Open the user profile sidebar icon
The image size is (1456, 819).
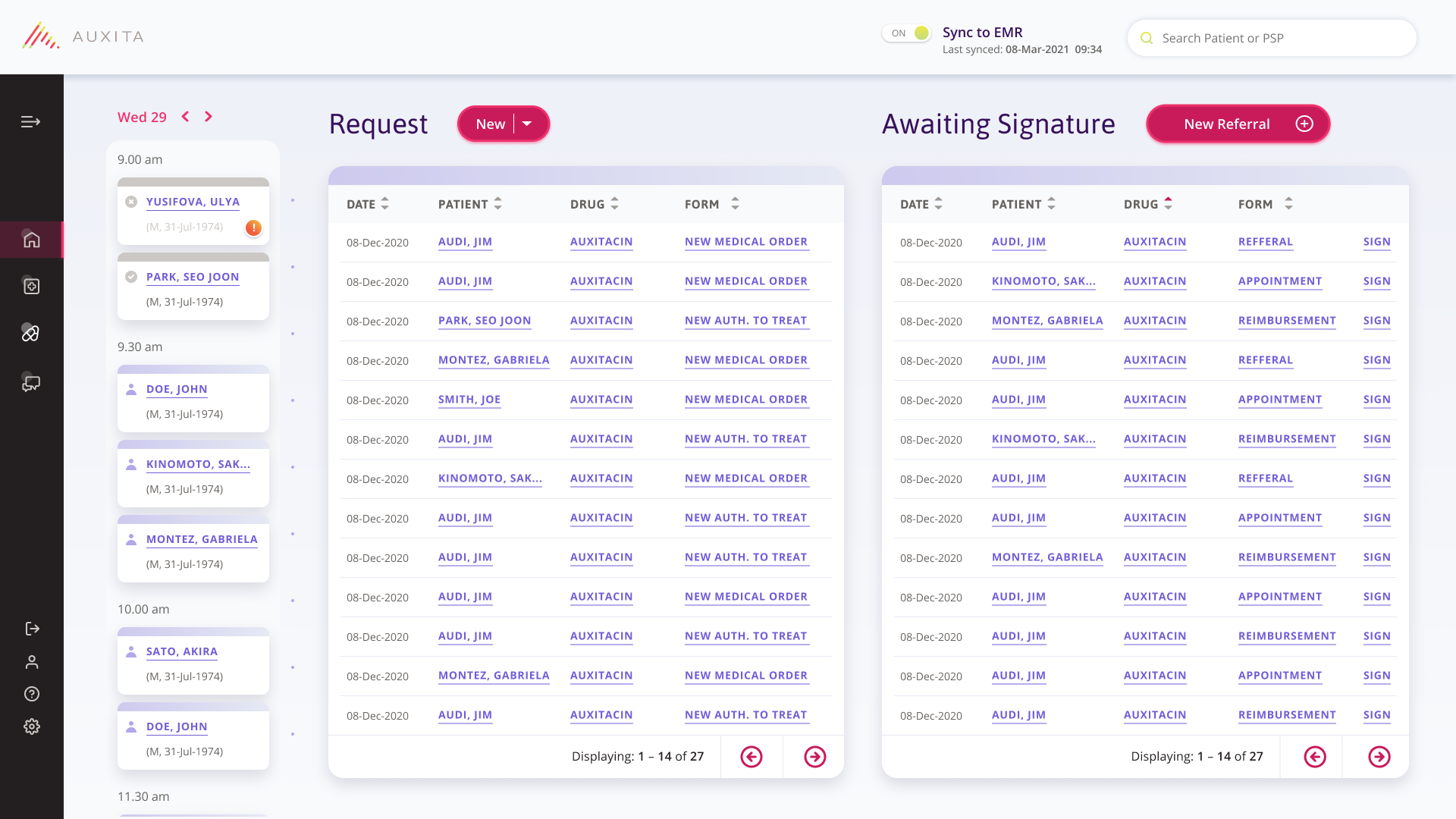click(x=32, y=662)
